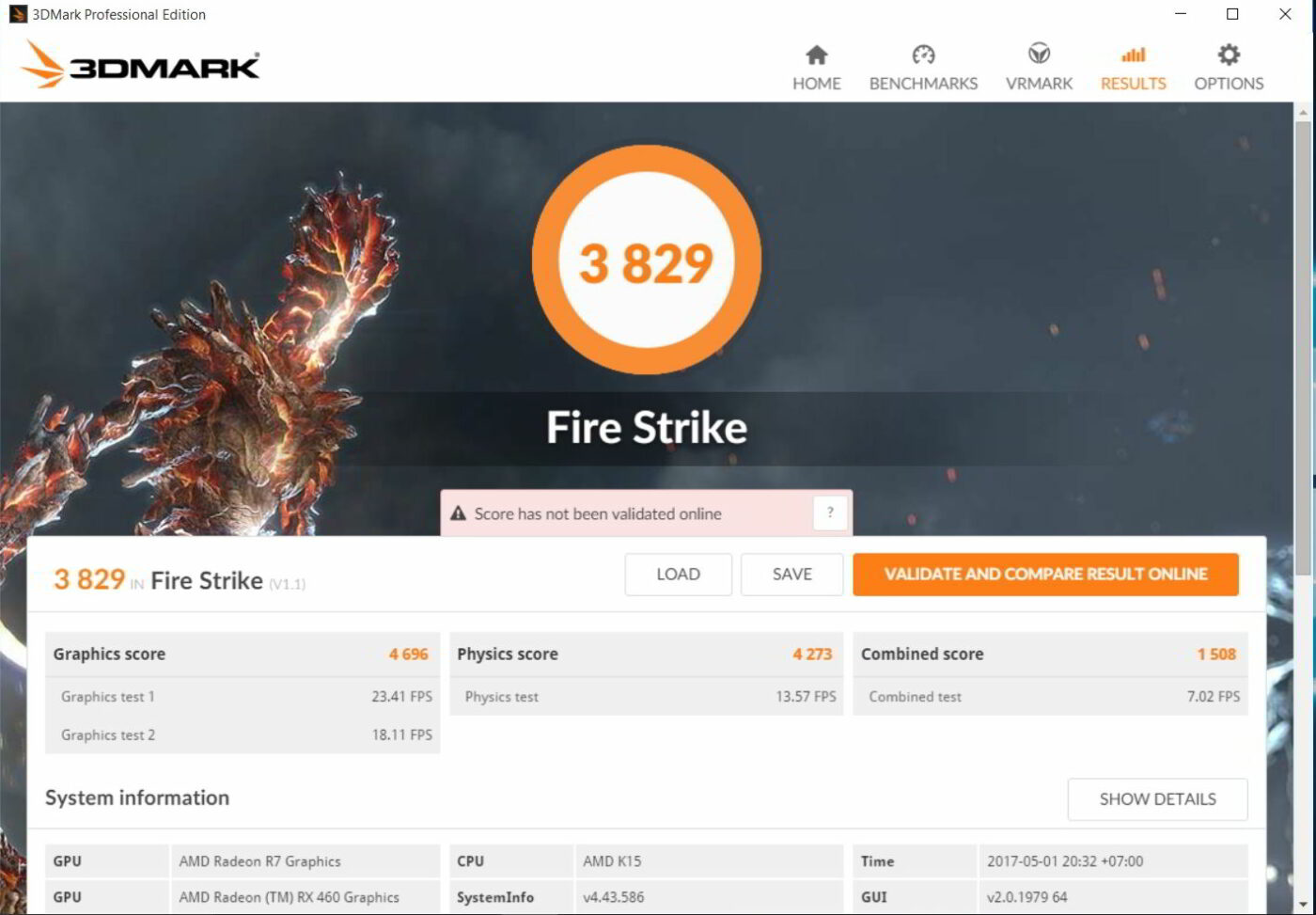Show details of system information
Image resolution: width=1316 pixels, height=915 pixels.
tap(1157, 798)
